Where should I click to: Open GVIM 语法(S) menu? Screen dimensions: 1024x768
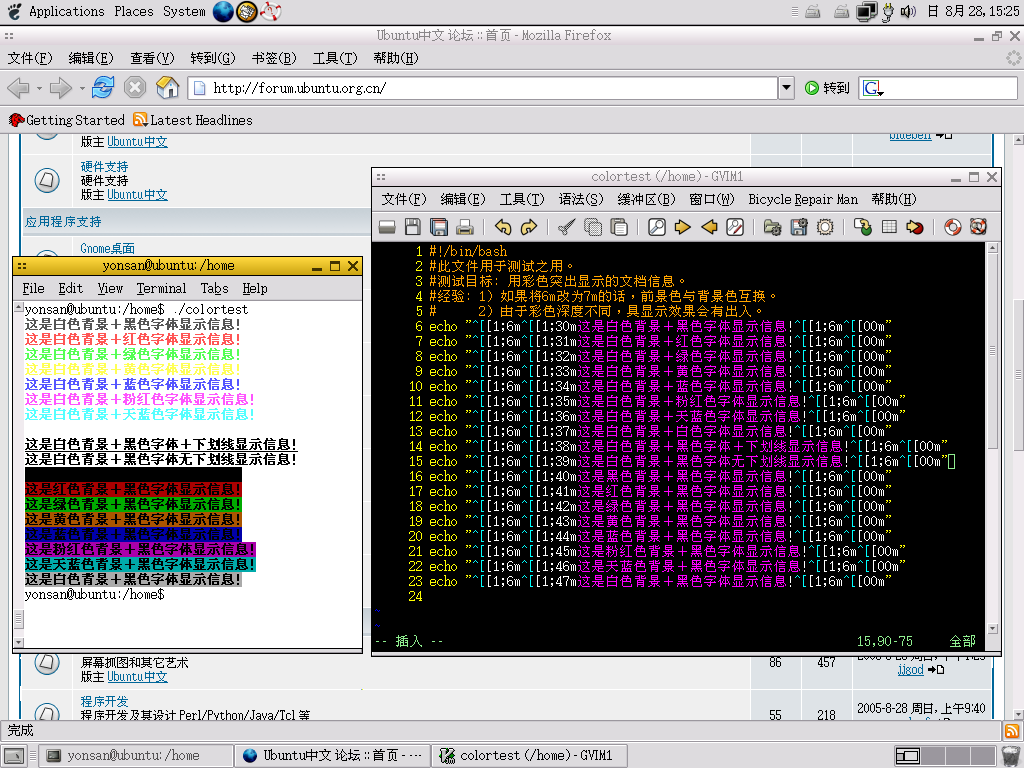(581, 199)
